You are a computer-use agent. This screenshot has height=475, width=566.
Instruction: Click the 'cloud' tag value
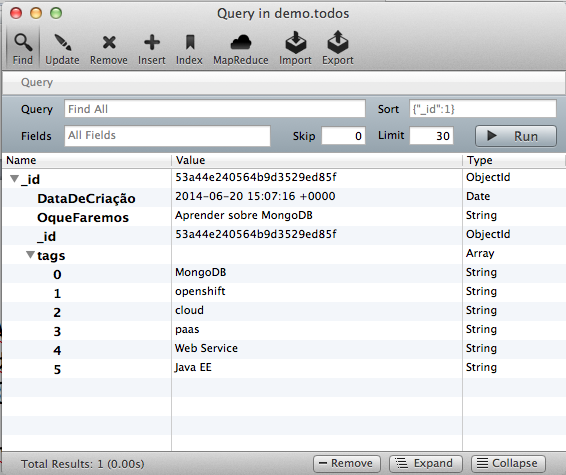[x=189, y=310]
